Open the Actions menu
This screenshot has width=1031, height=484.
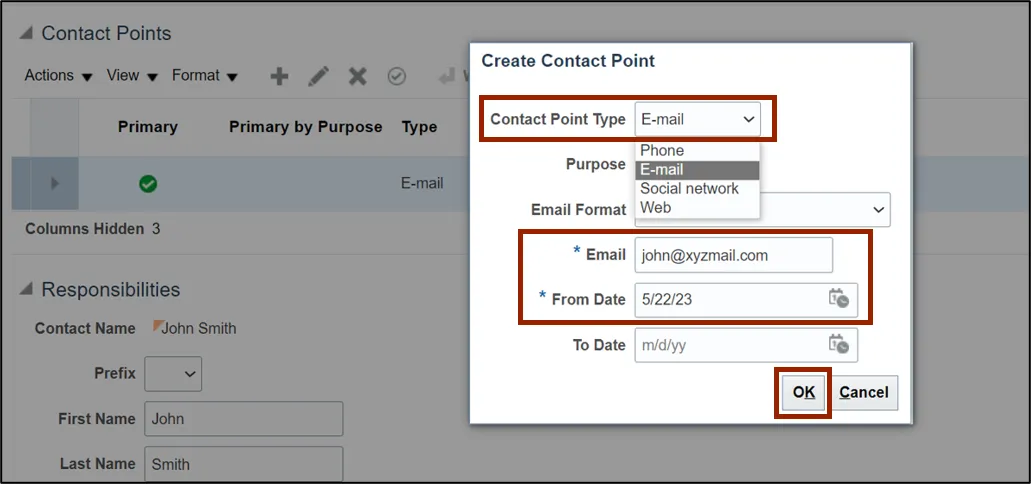(x=58, y=76)
